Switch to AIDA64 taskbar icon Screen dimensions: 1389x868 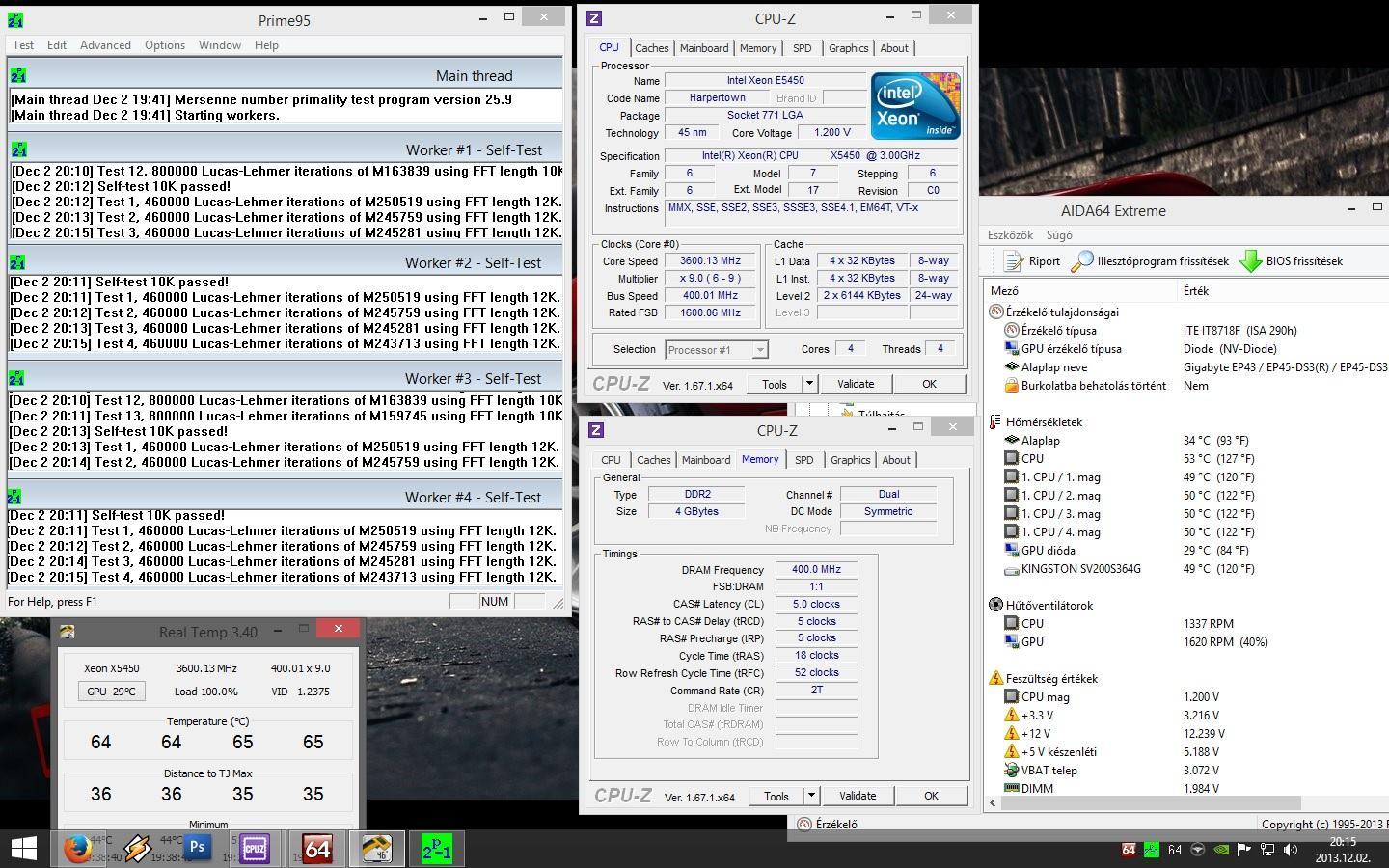click(x=317, y=849)
